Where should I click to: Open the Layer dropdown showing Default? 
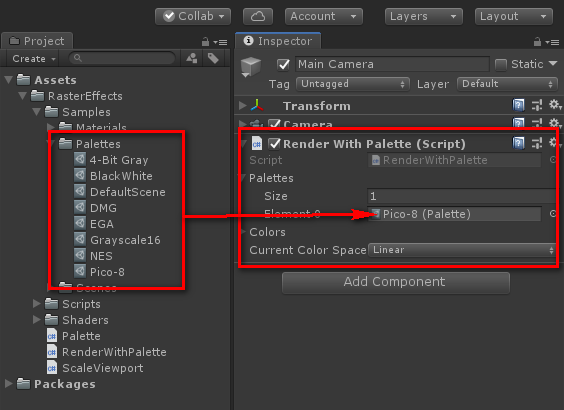click(x=507, y=84)
